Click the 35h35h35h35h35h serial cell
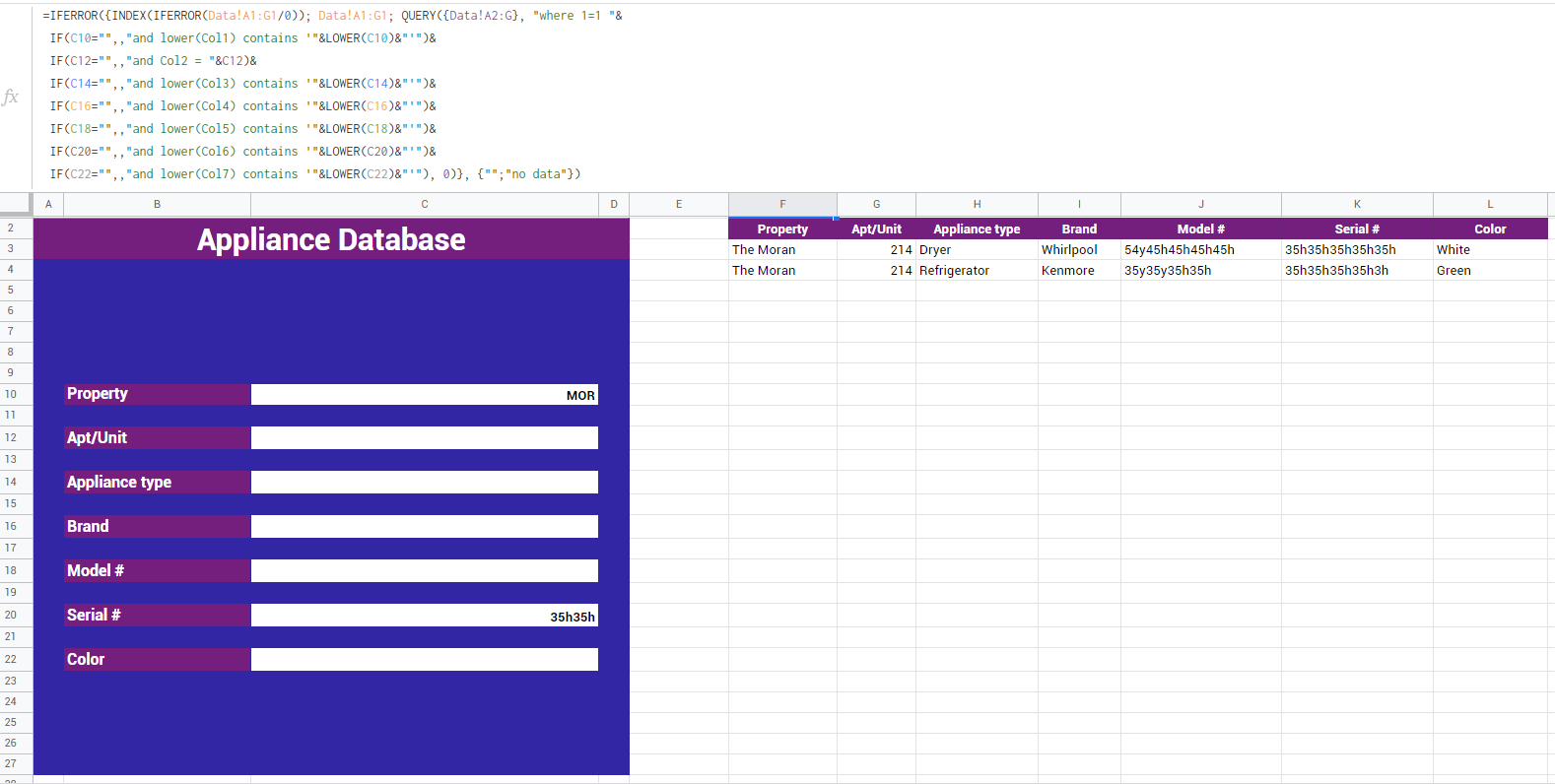This screenshot has height=784, width=1555. pos(1357,249)
